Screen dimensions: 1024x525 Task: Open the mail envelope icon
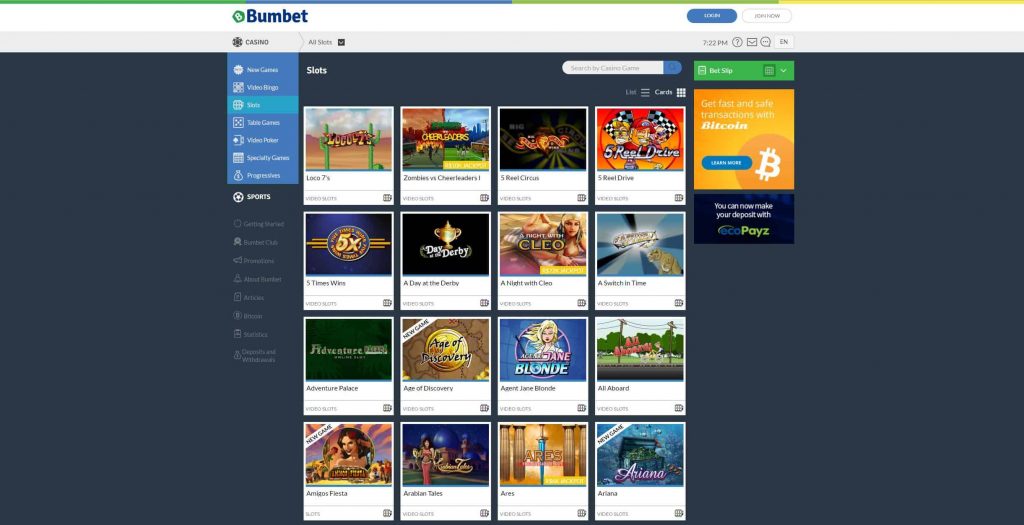[x=752, y=42]
